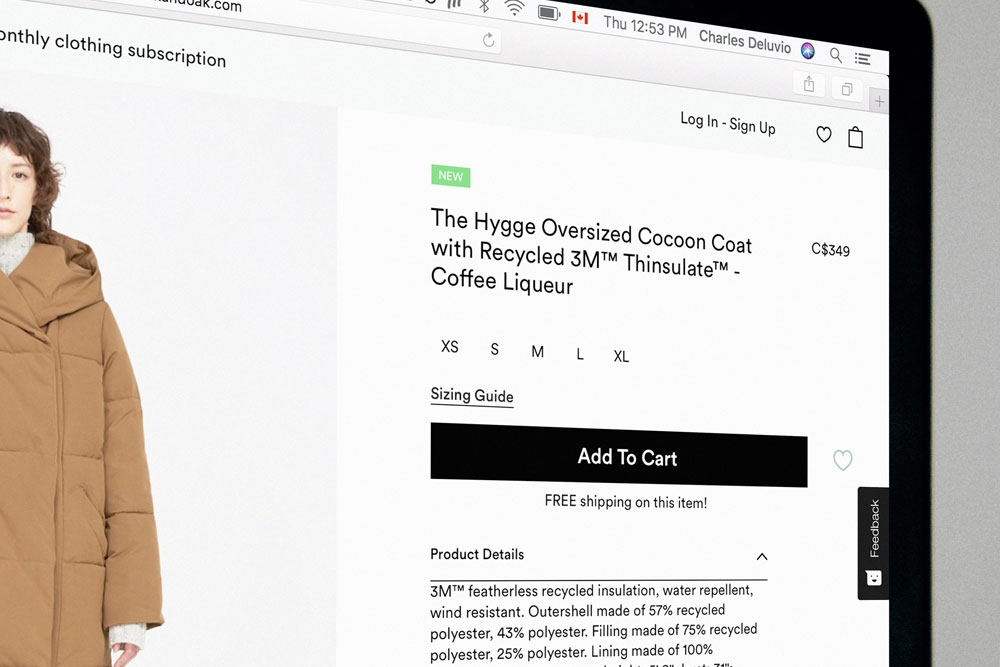Choose size XL

(x=621, y=356)
